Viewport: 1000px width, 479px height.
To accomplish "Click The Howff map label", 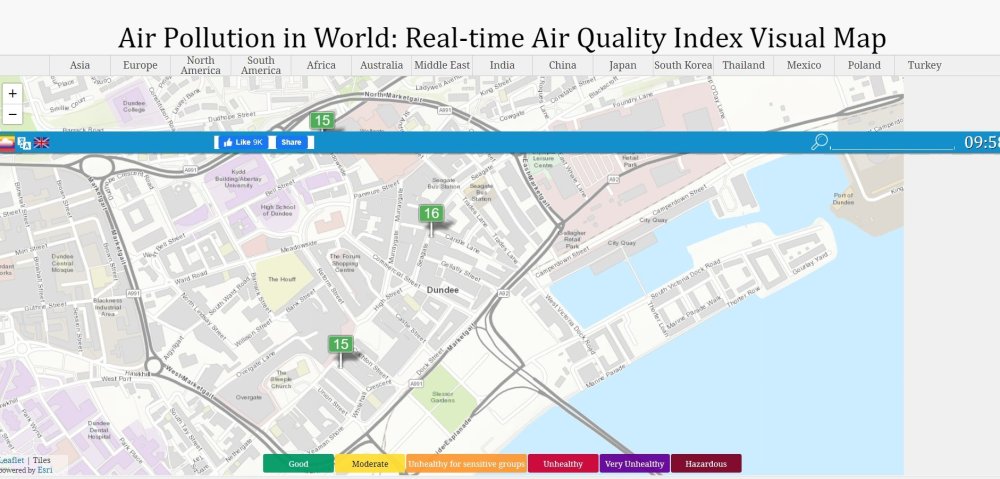I will [x=281, y=279].
